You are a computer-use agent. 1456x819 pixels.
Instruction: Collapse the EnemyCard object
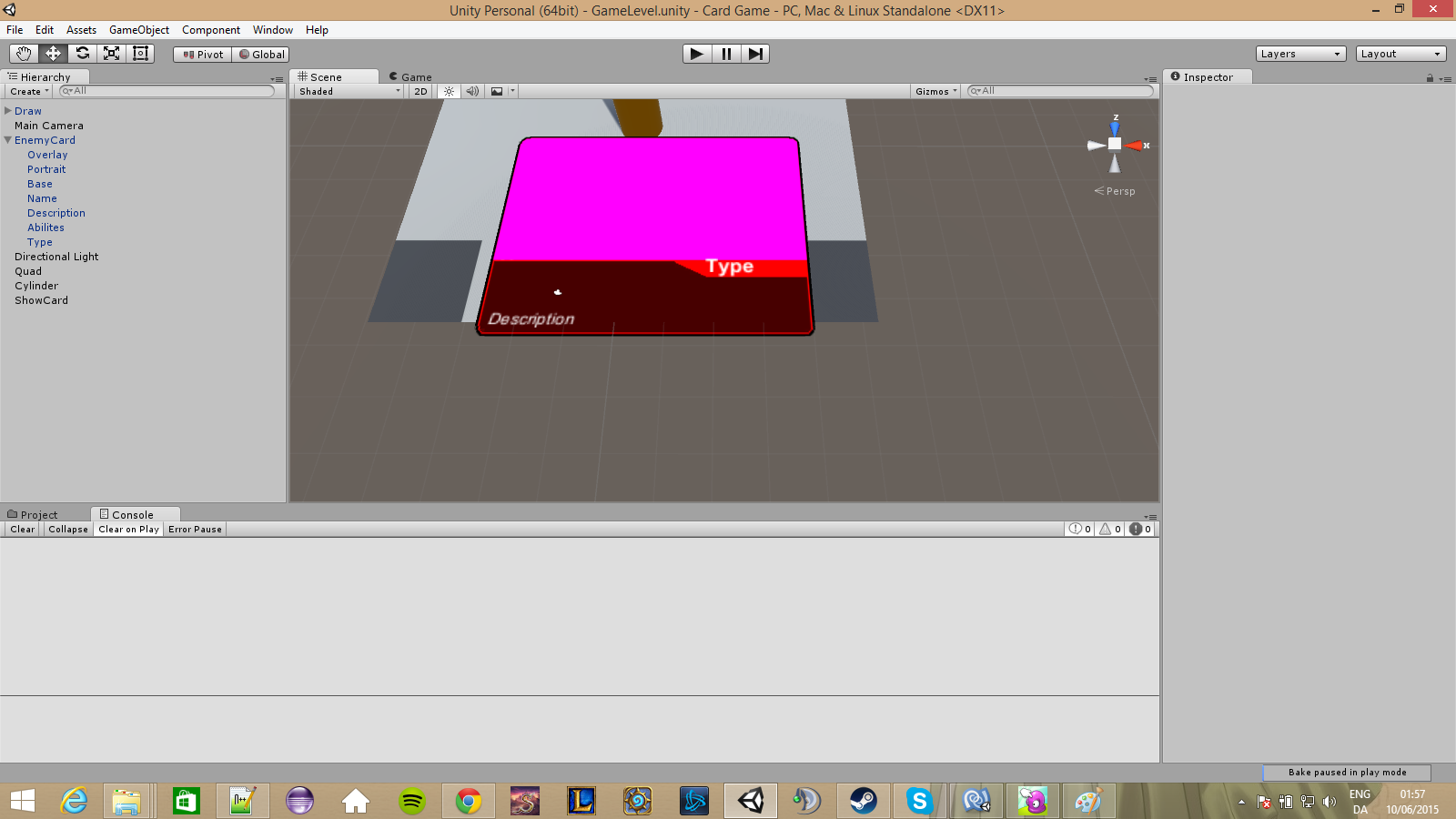pyautogui.click(x=8, y=140)
